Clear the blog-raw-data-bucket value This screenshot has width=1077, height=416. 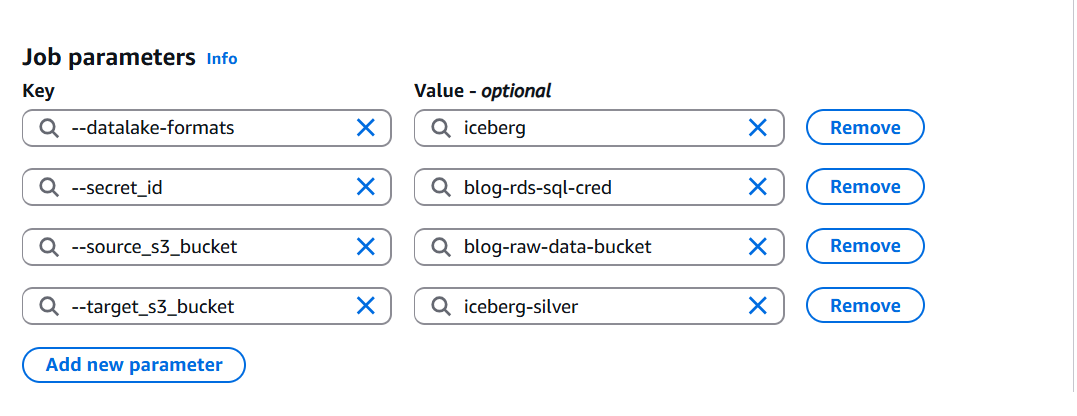click(758, 246)
